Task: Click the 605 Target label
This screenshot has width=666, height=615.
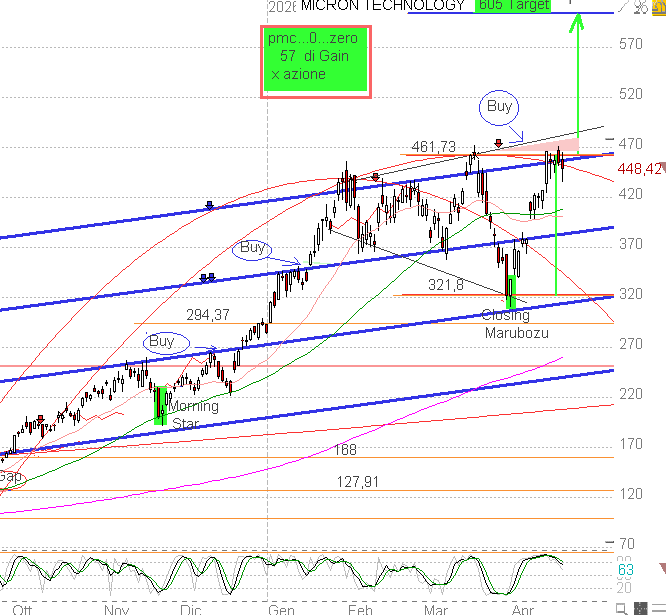Action: (514, 6)
